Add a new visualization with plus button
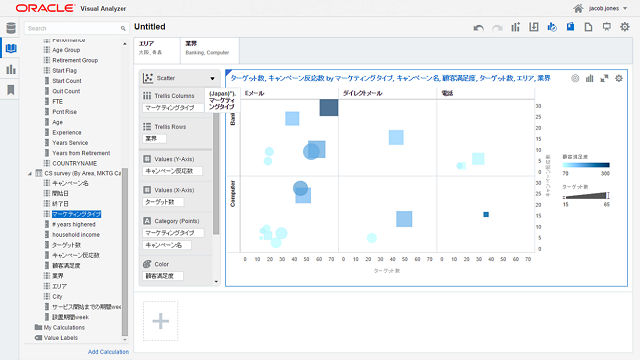 coord(160,321)
